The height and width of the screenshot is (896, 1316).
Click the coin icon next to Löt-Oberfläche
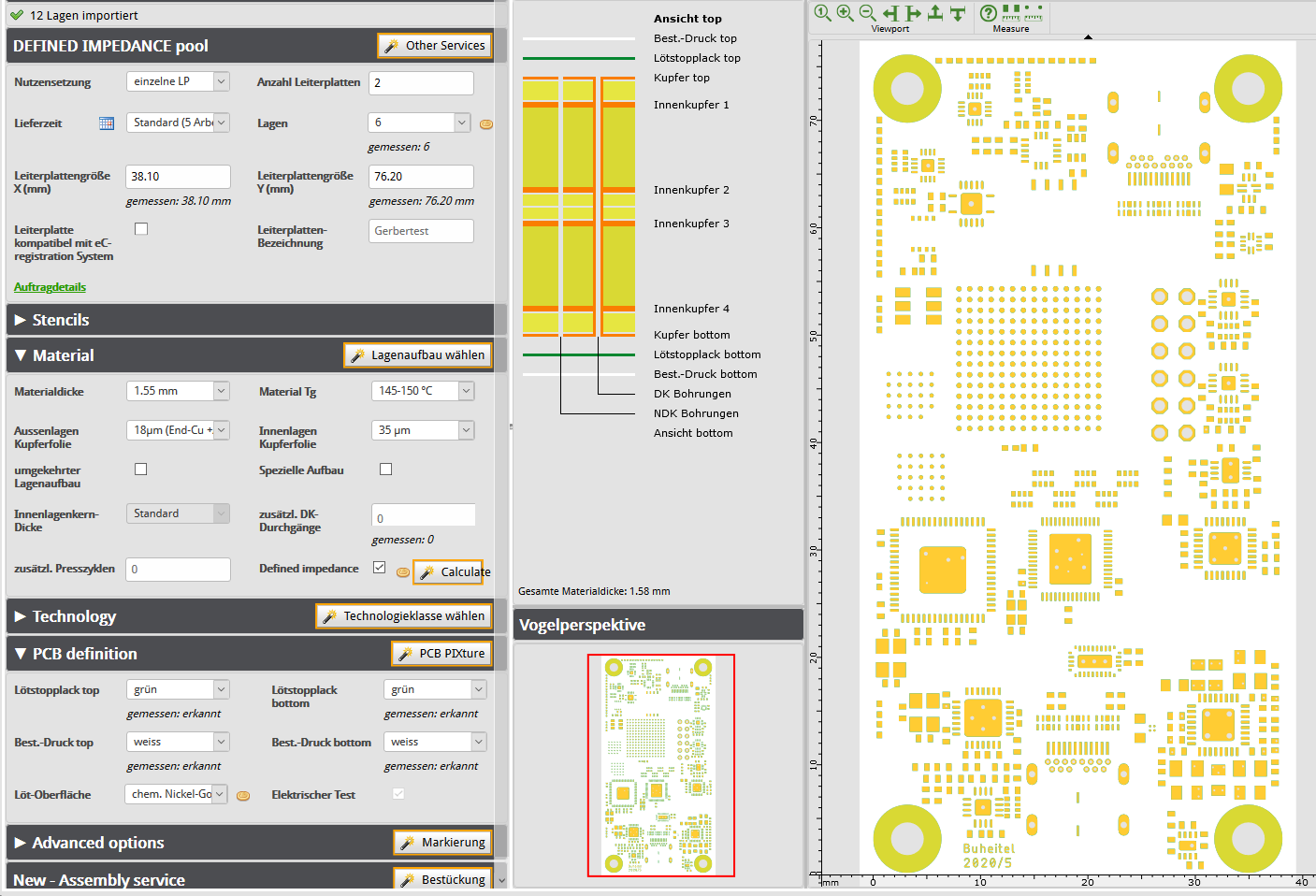pyautogui.click(x=243, y=795)
